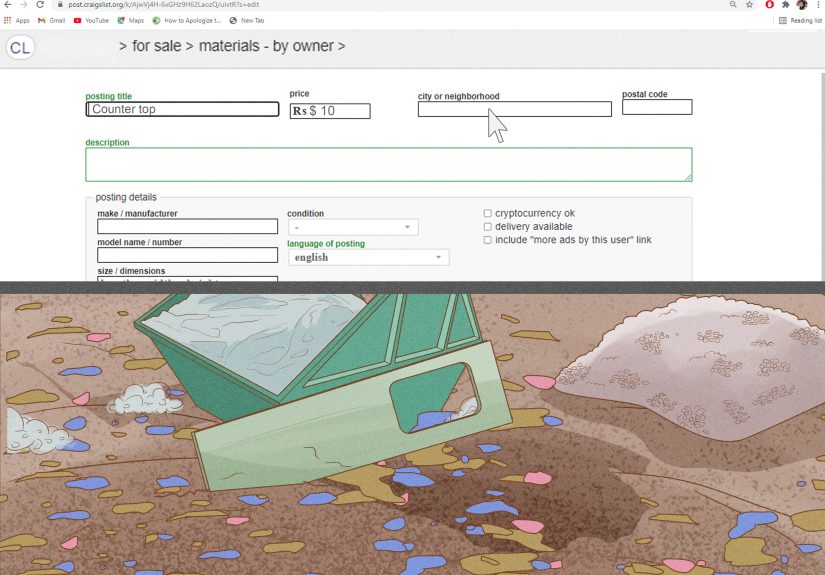Screen dimensions: 825x575
Task: Open the language of posting dropdown
Action: pyautogui.click(x=368, y=258)
